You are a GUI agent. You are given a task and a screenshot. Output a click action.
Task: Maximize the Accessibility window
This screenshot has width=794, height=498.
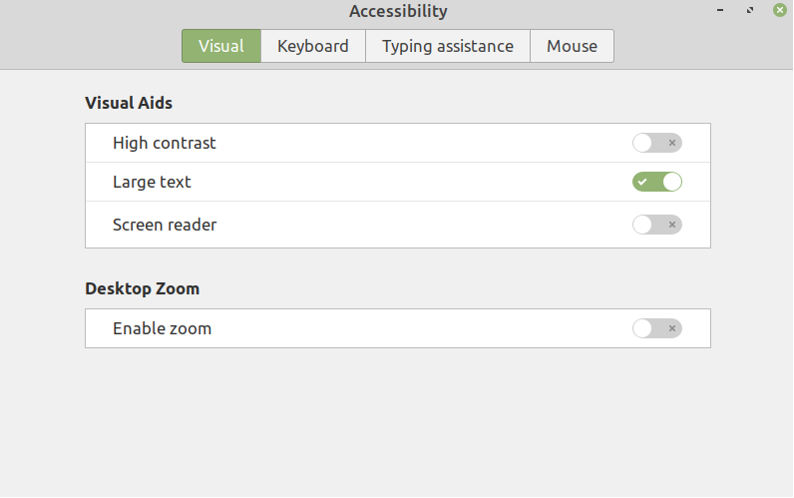(750, 11)
